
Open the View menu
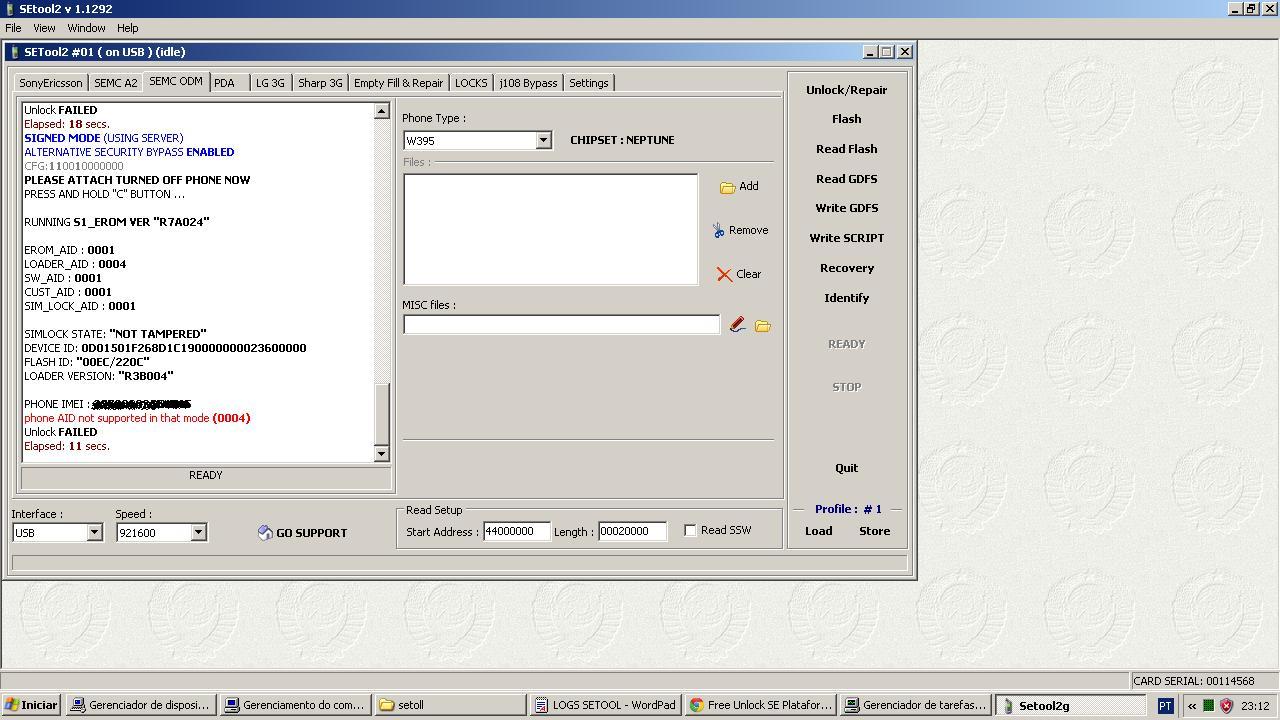pos(44,28)
